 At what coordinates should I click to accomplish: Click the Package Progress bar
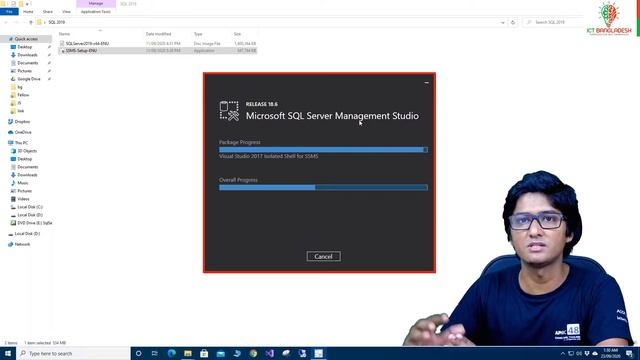(323, 150)
